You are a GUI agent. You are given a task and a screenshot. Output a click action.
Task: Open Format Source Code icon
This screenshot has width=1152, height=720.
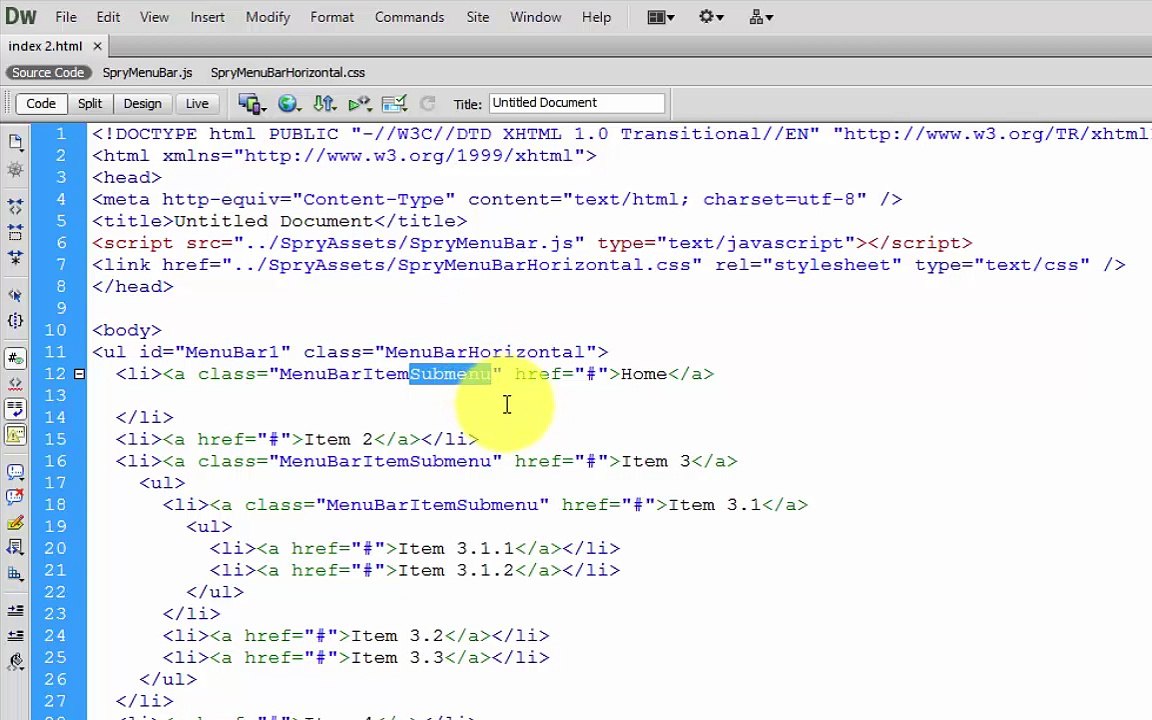coord(15,661)
